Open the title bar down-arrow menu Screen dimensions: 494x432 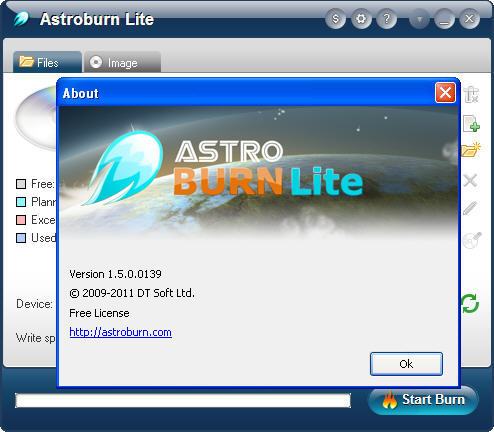pos(419,19)
